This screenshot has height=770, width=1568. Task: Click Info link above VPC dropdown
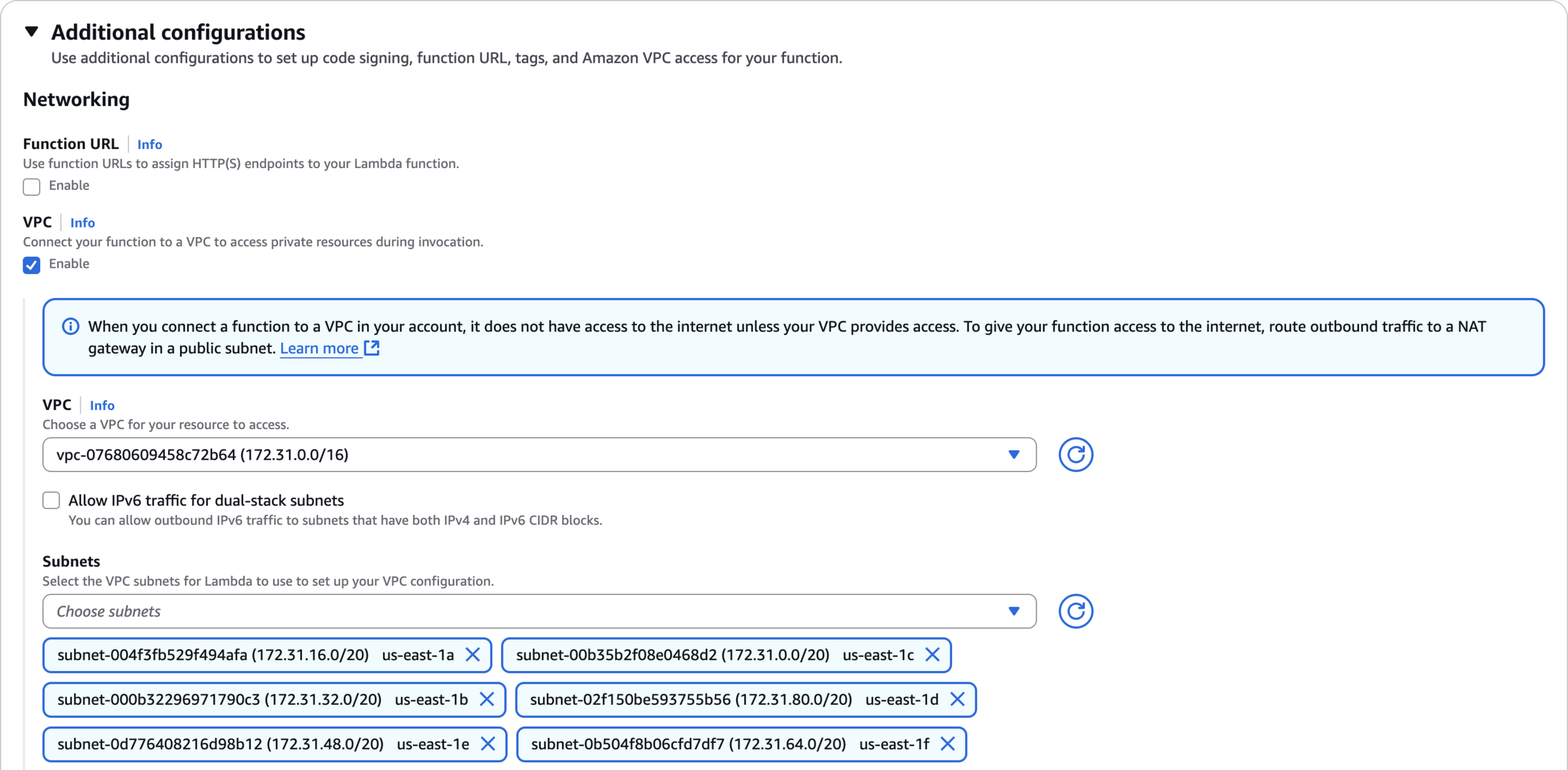coord(102,406)
